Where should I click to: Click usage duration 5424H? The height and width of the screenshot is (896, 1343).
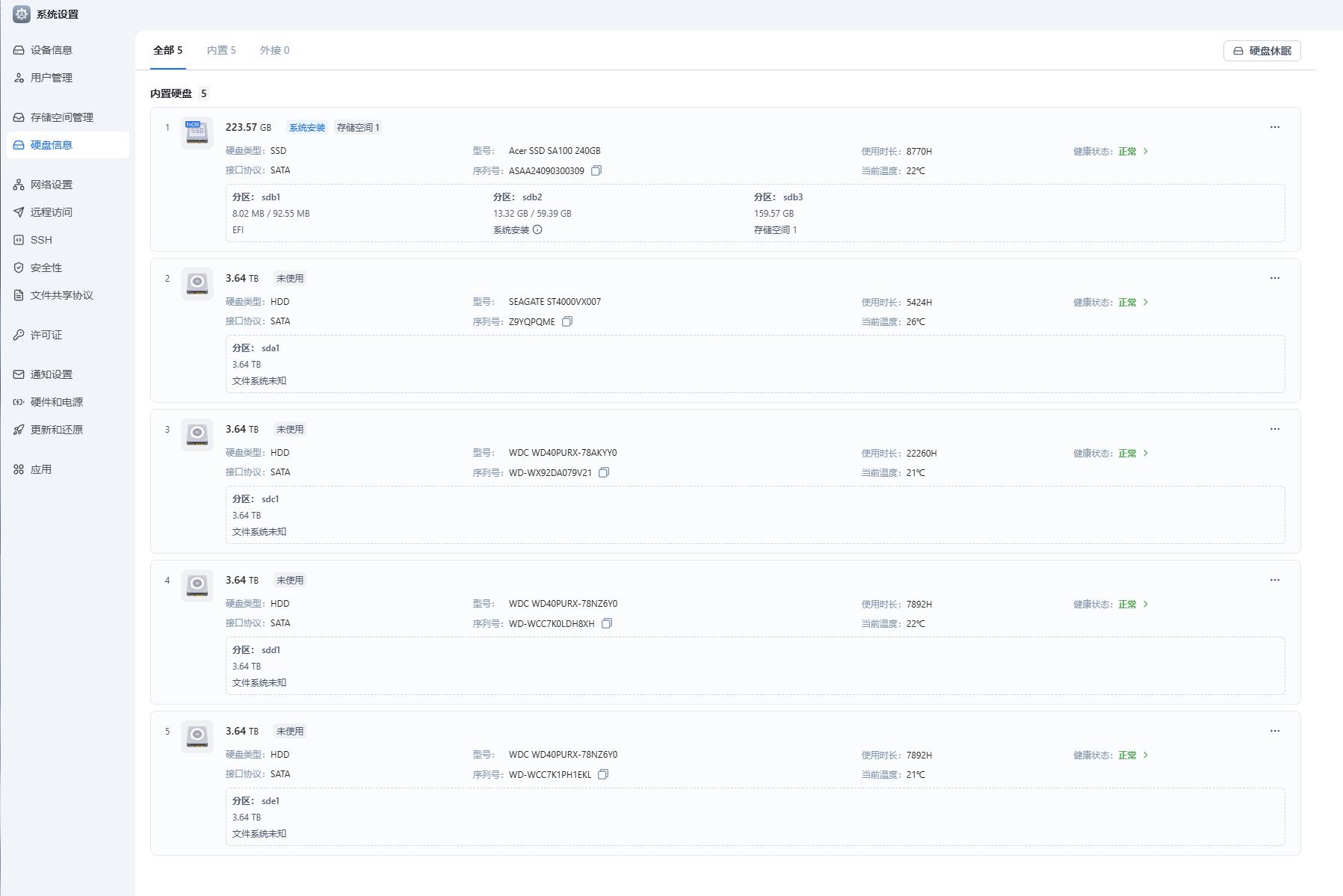click(x=919, y=303)
